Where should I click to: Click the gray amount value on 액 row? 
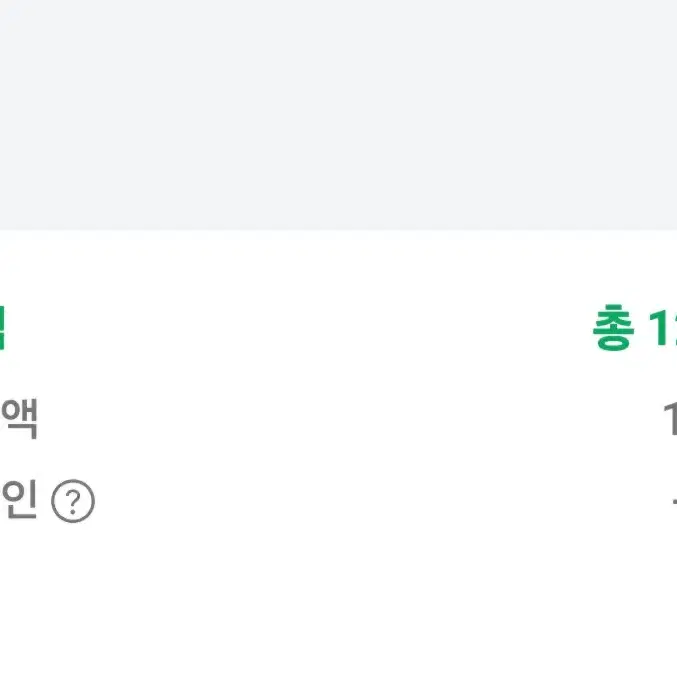671,418
